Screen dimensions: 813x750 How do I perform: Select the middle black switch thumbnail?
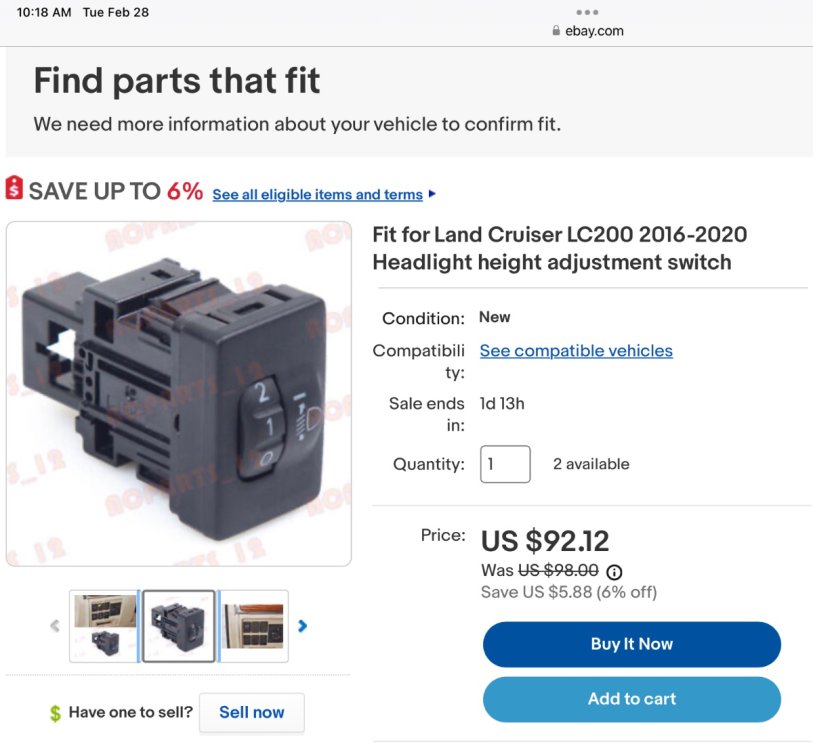pyautogui.click(x=179, y=626)
